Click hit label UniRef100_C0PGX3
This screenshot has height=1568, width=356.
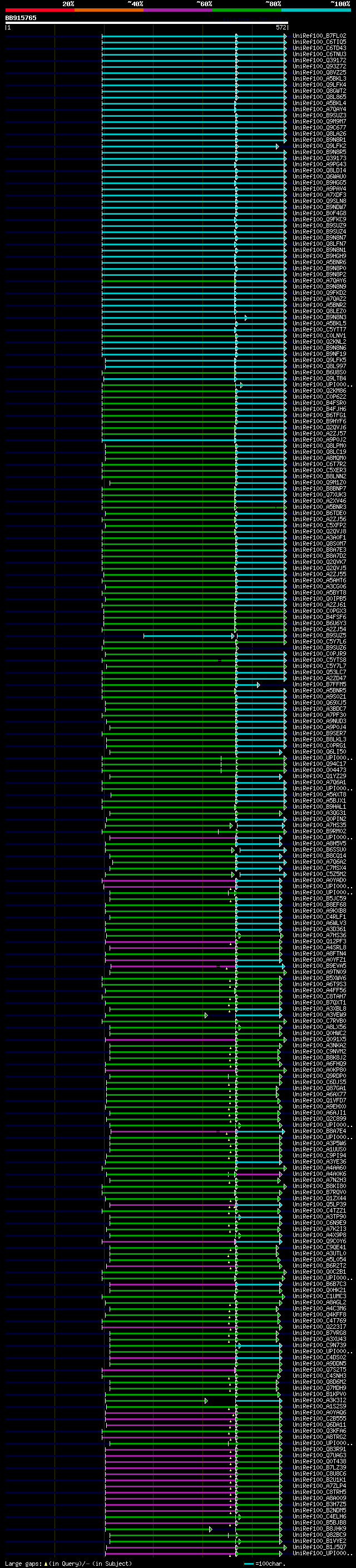click(319, 611)
